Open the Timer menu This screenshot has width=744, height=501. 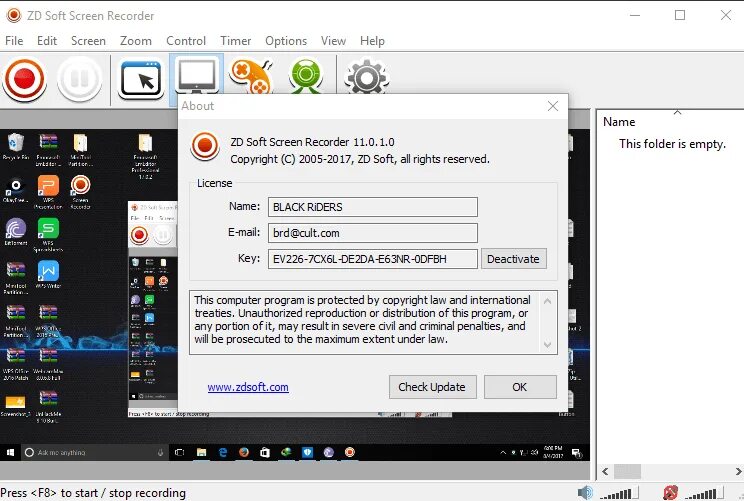tap(235, 41)
